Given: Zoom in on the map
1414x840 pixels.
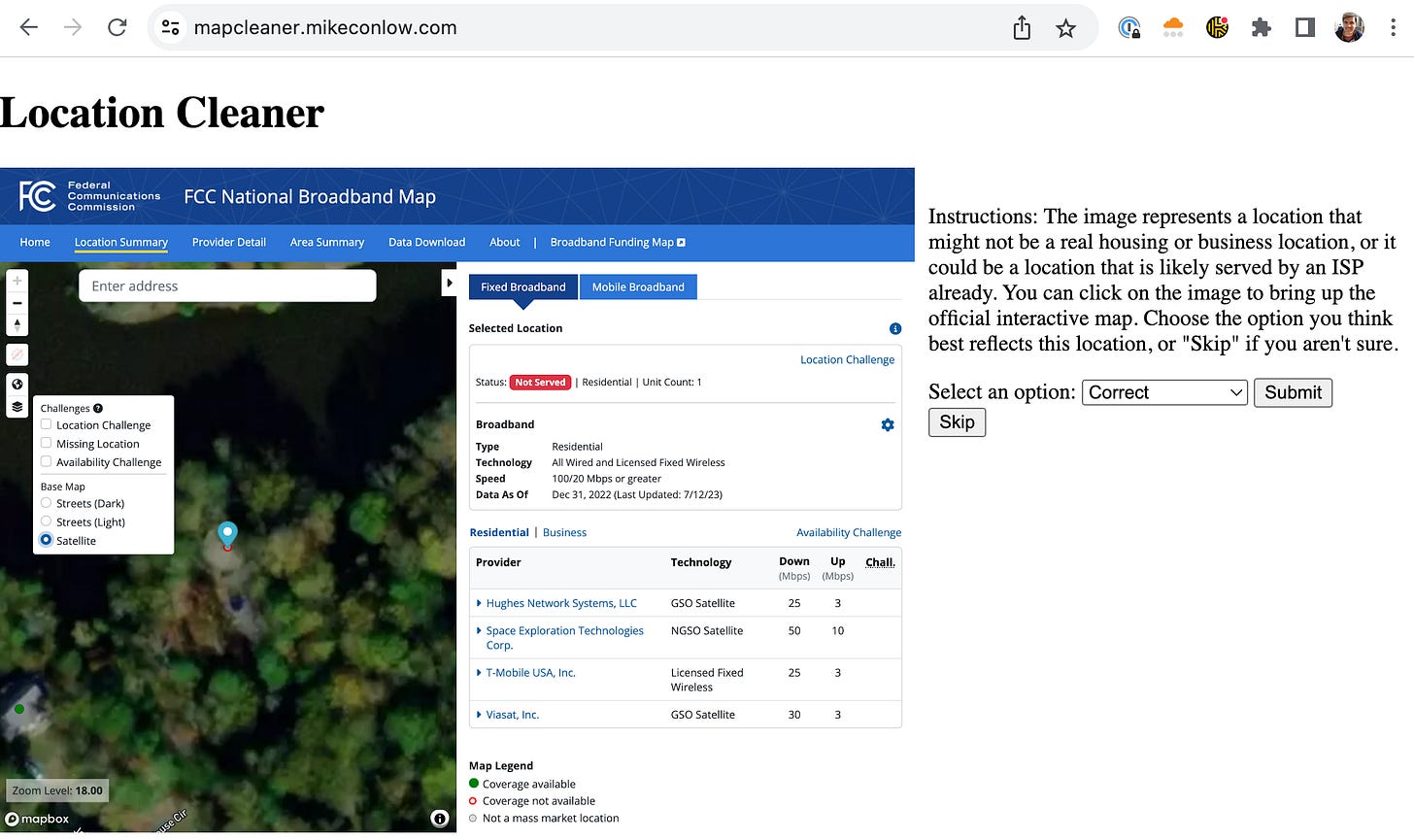Looking at the screenshot, I should (x=17, y=281).
